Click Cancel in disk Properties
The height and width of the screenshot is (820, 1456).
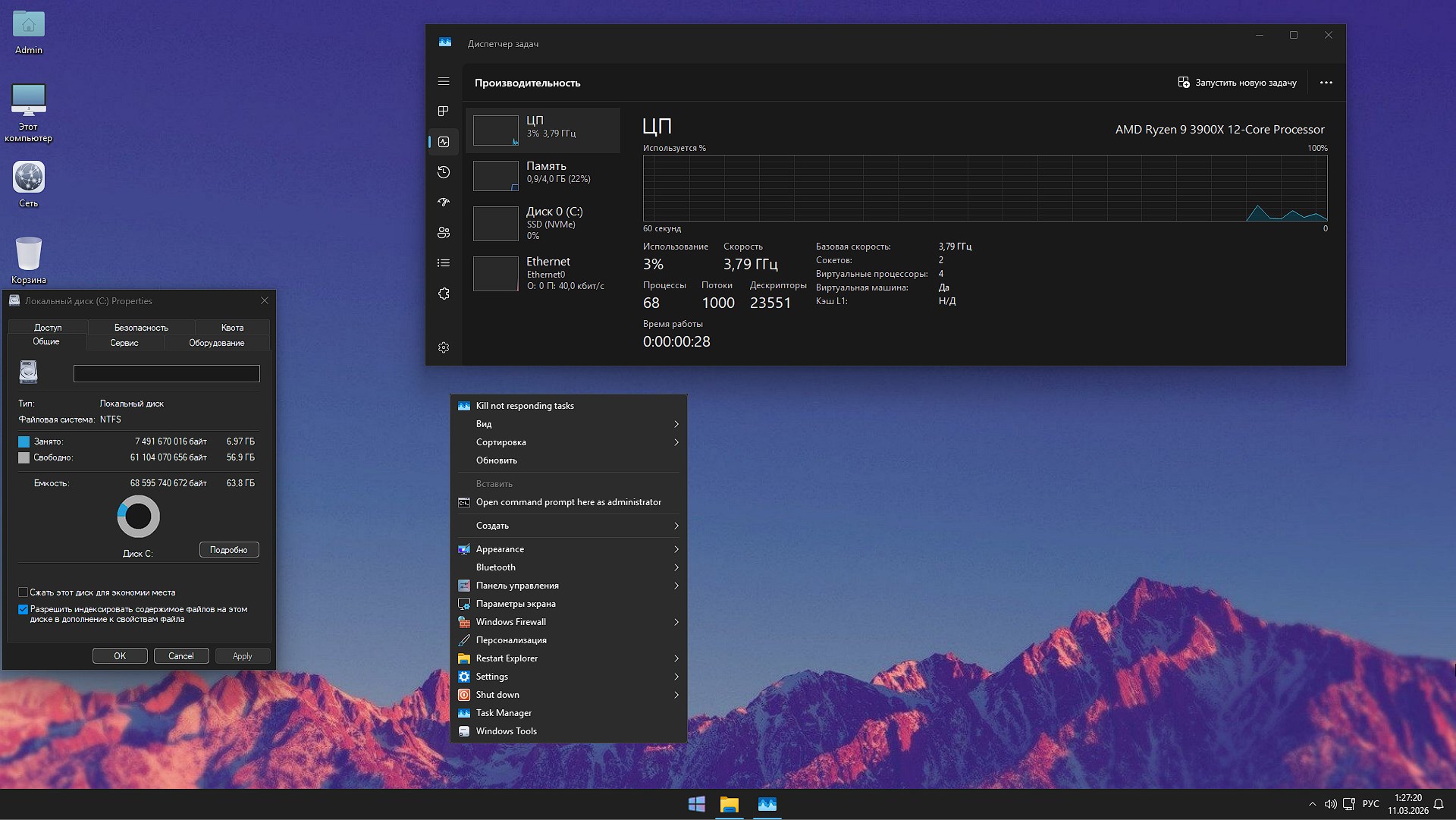181,656
